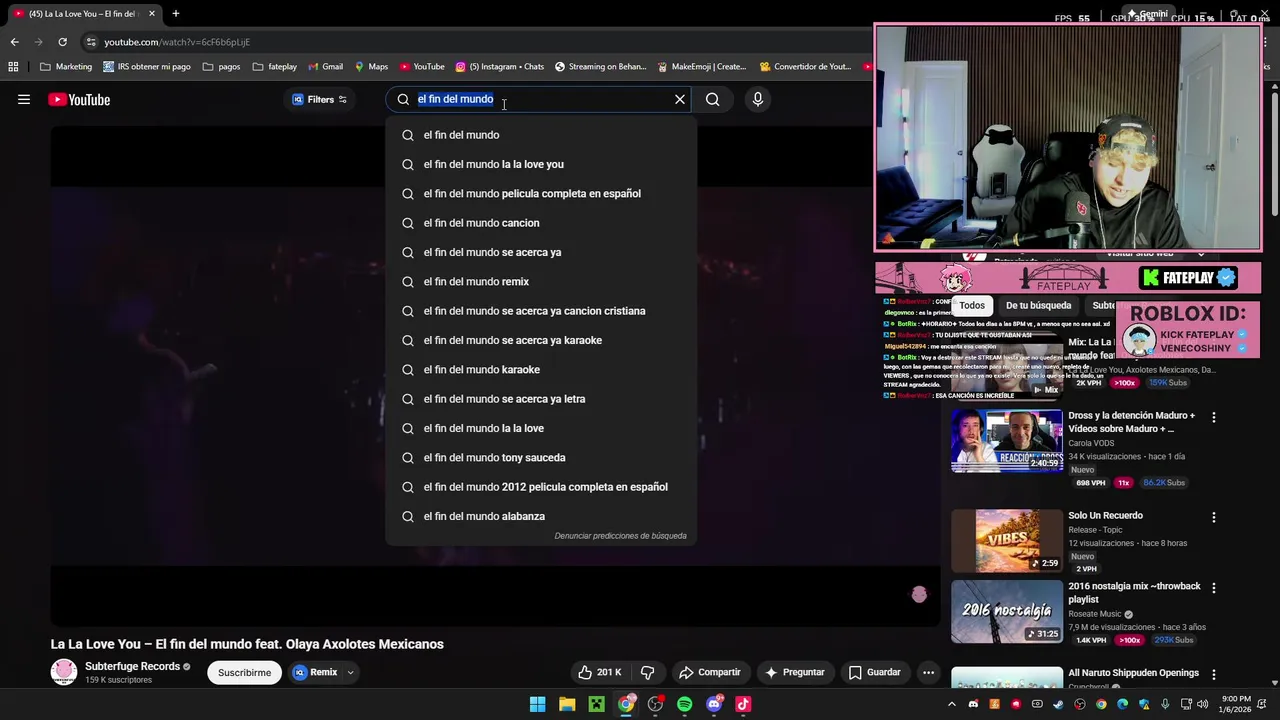The height and width of the screenshot is (720, 1280).
Task: Select suggestion 'el fin del mundo alabanza'
Action: point(541,516)
